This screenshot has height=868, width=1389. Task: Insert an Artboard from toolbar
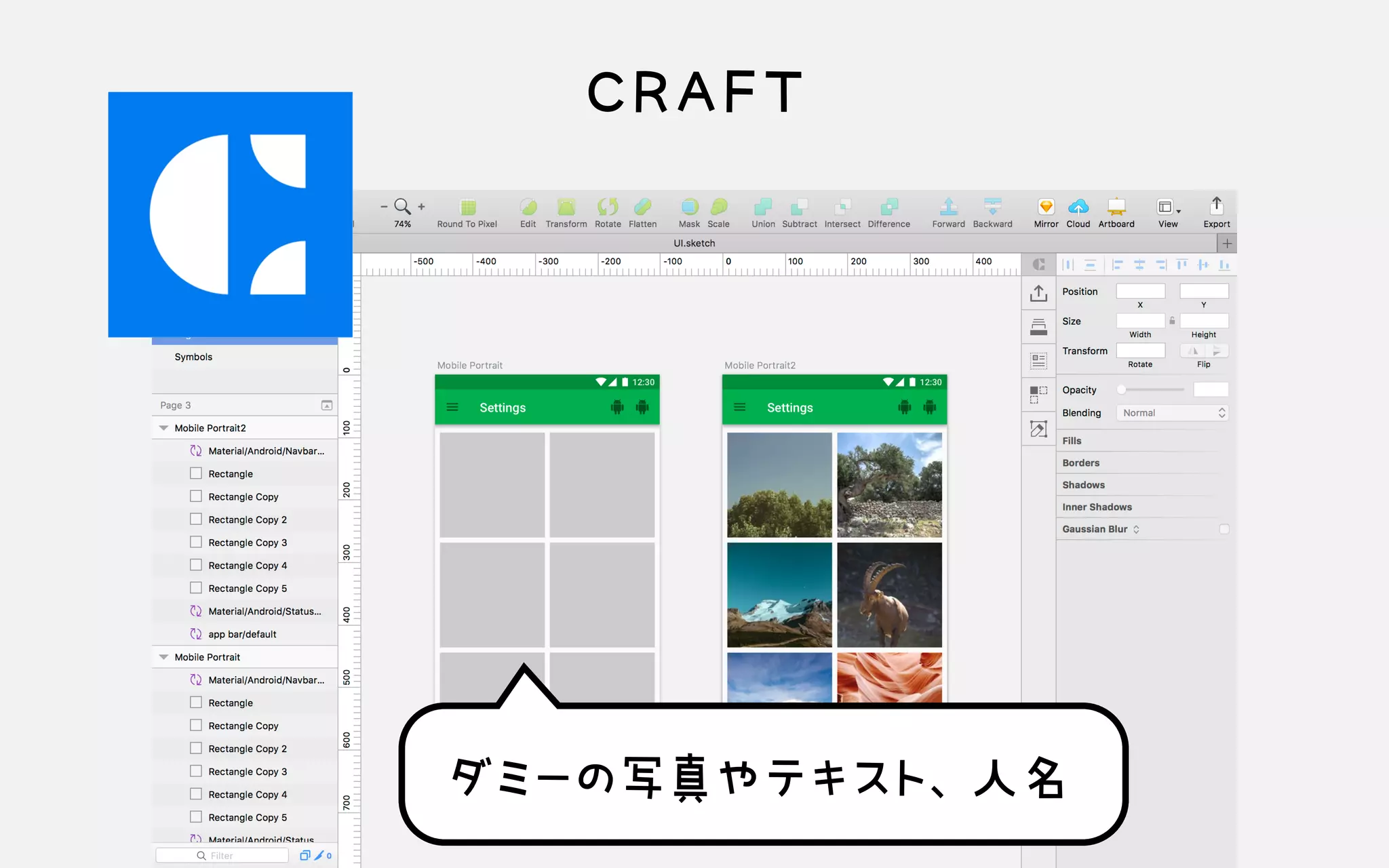(x=1116, y=206)
